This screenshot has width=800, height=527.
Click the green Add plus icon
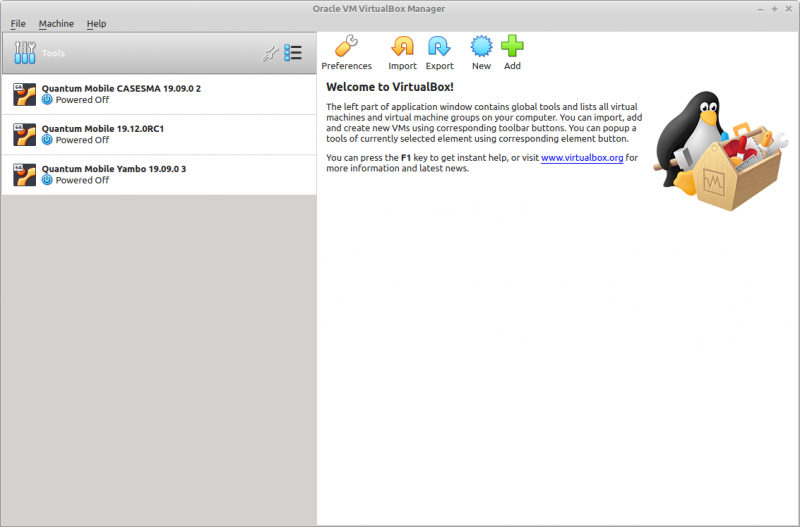coord(512,46)
